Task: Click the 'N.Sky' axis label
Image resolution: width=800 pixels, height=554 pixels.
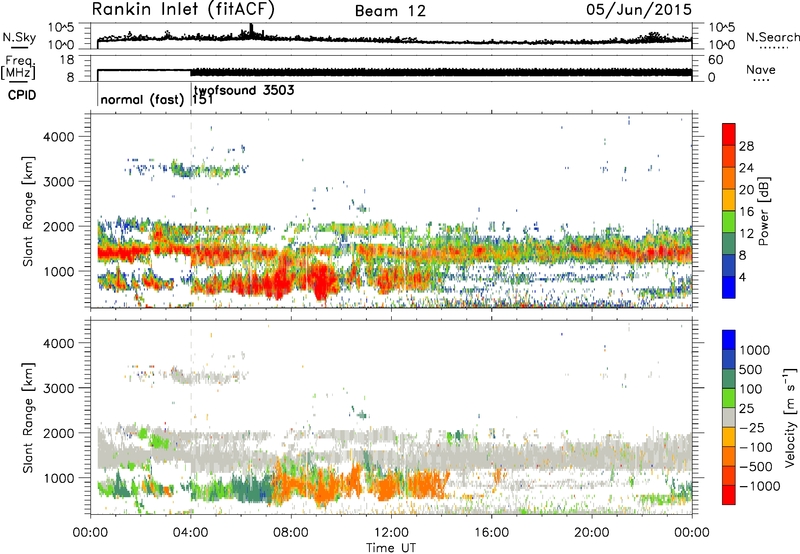Action: [19, 38]
